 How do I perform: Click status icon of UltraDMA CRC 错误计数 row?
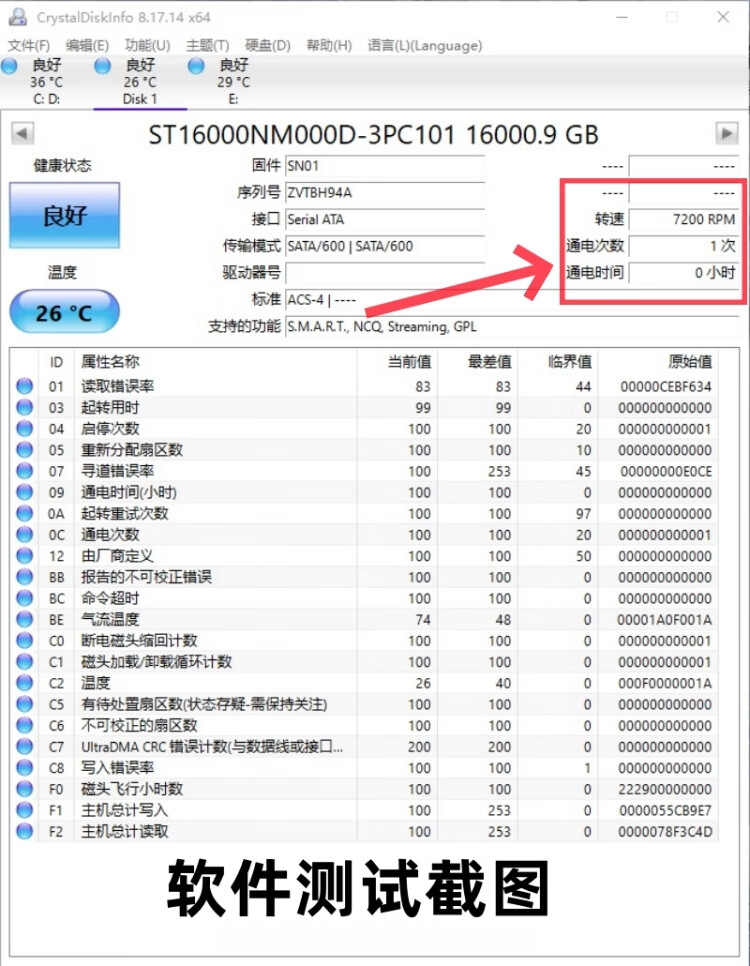(25, 747)
